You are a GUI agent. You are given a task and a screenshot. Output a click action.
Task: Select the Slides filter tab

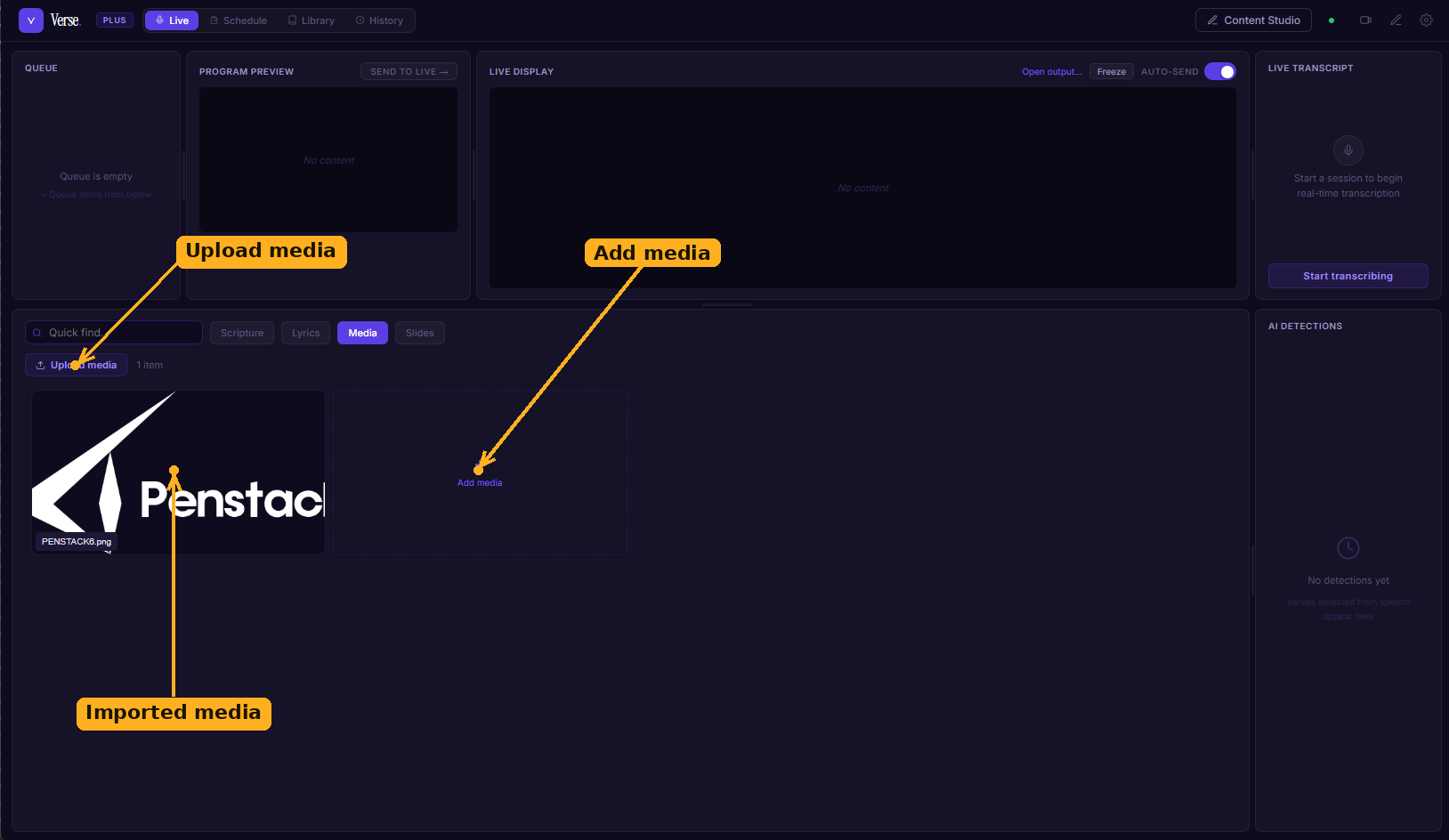click(420, 333)
